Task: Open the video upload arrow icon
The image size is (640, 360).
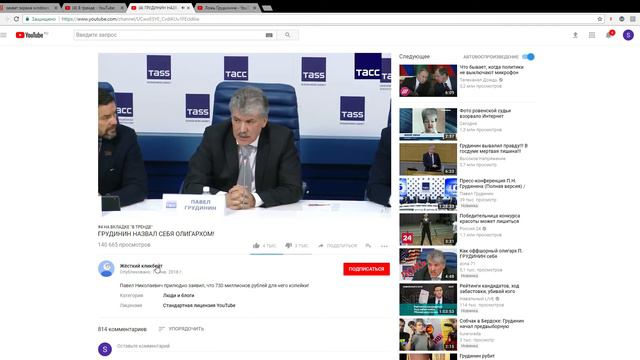Action: (575, 35)
